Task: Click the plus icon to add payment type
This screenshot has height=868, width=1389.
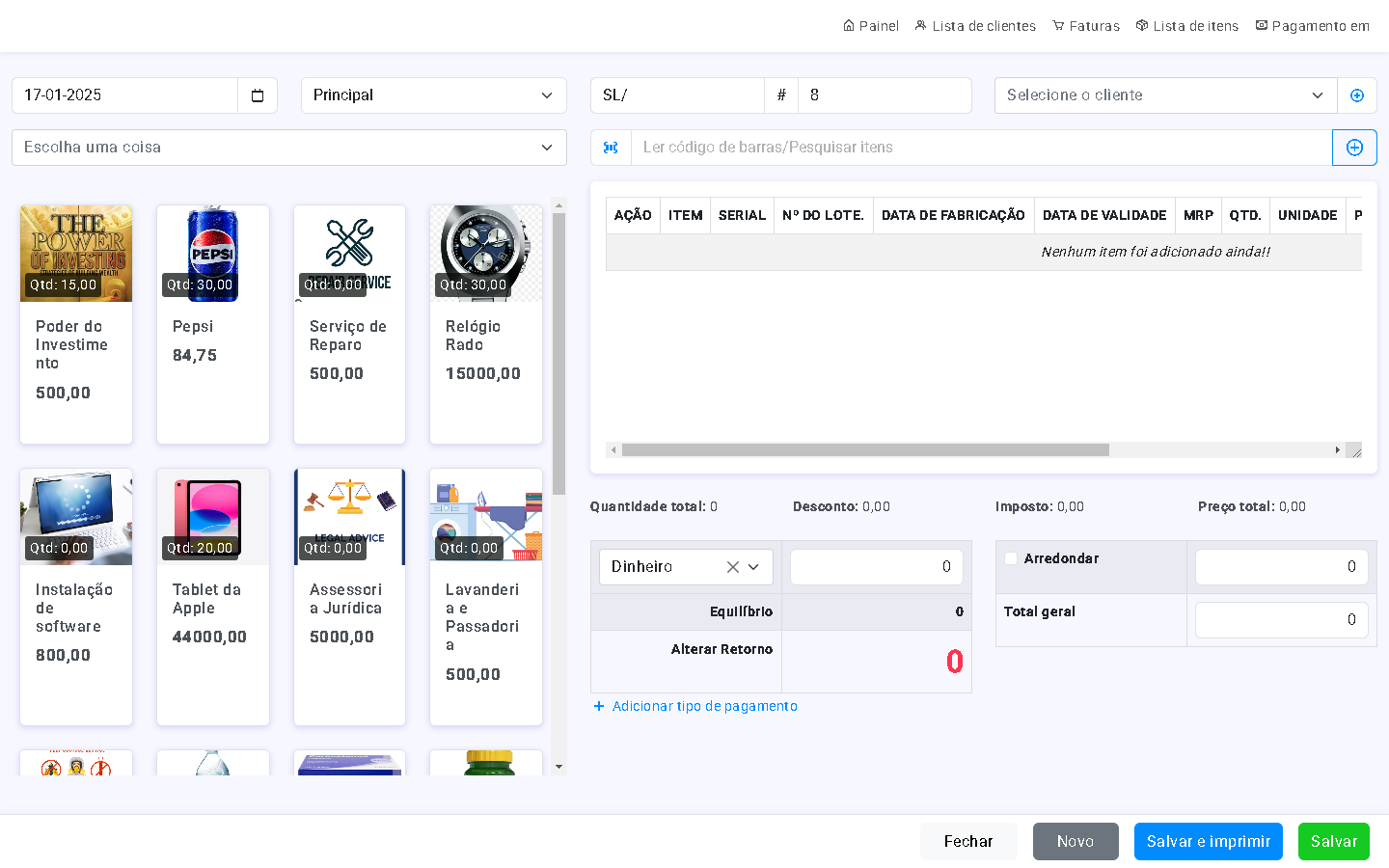Action: pyautogui.click(x=599, y=706)
